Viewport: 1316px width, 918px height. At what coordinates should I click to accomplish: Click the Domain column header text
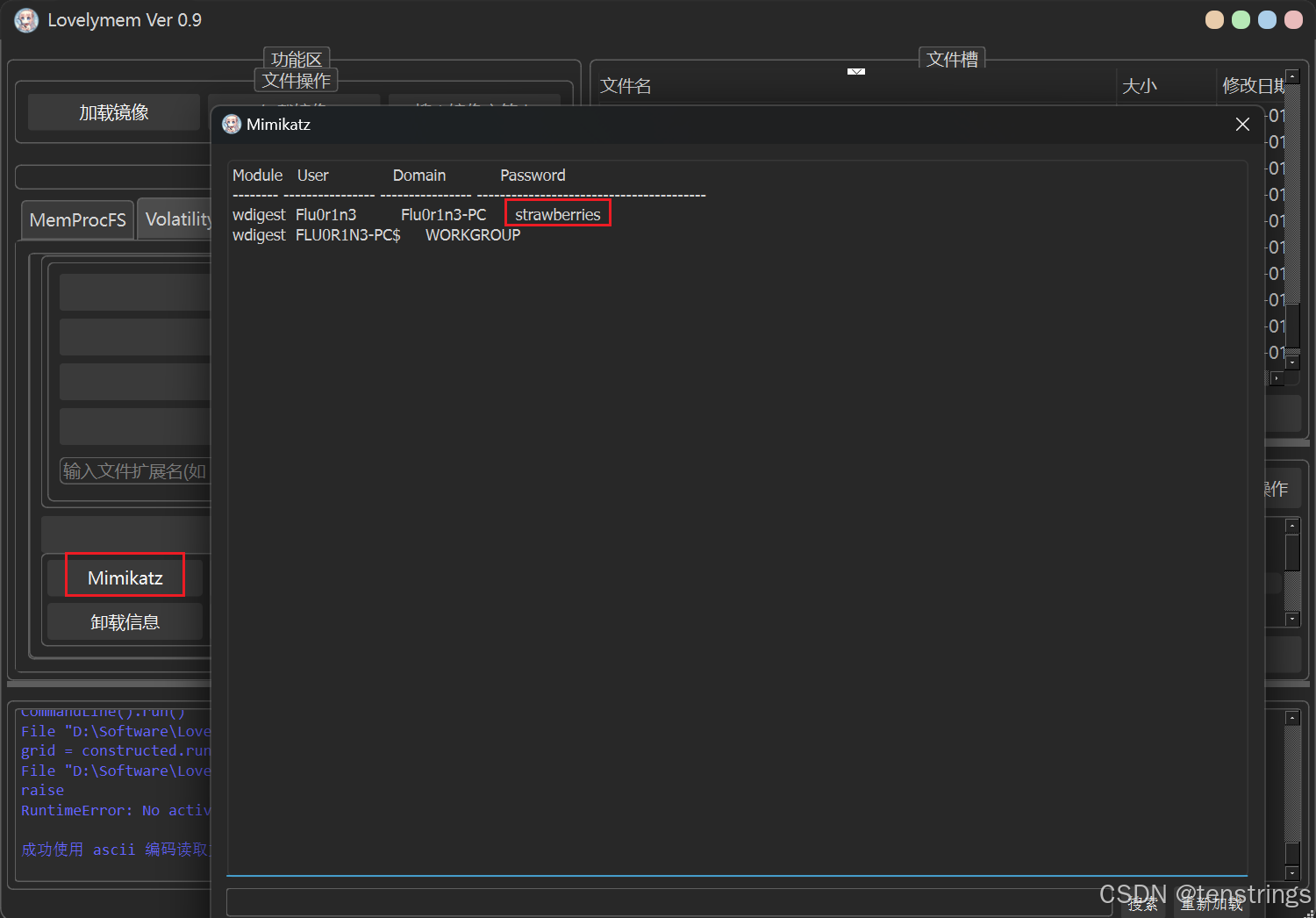(x=419, y=176)
